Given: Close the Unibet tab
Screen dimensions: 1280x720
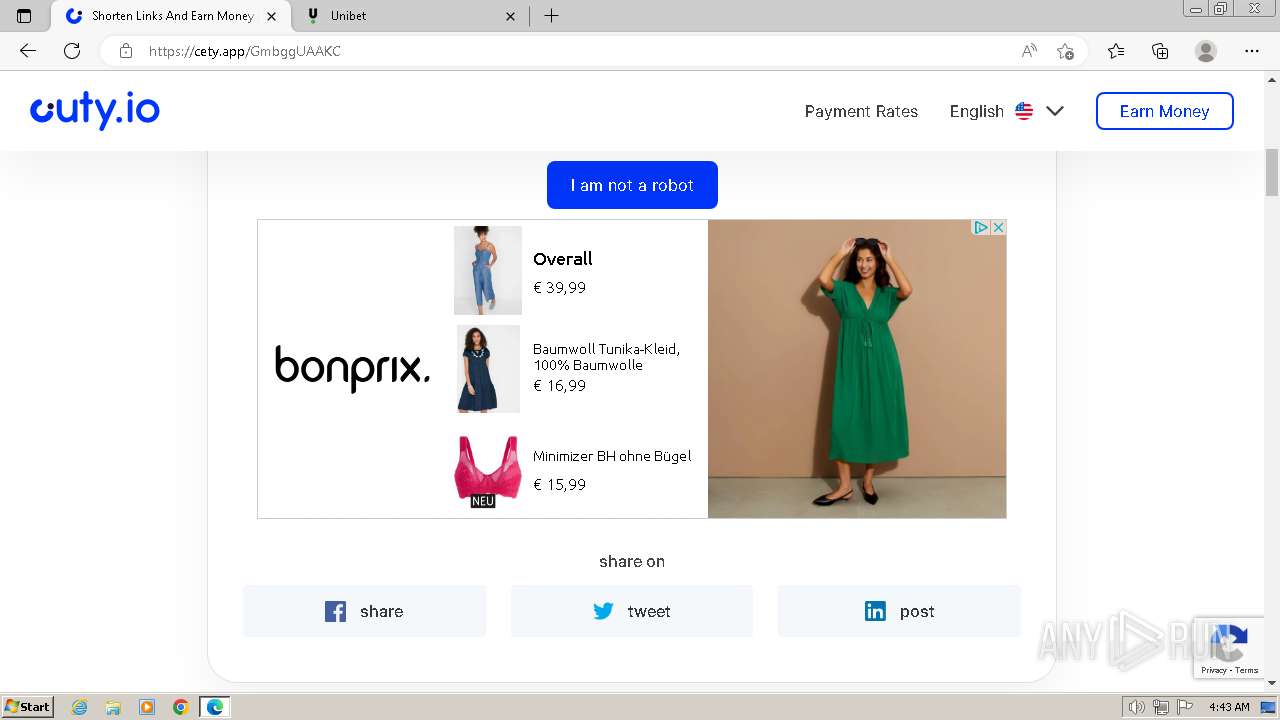Looking at the screenshot, I should tap(511, 16).
